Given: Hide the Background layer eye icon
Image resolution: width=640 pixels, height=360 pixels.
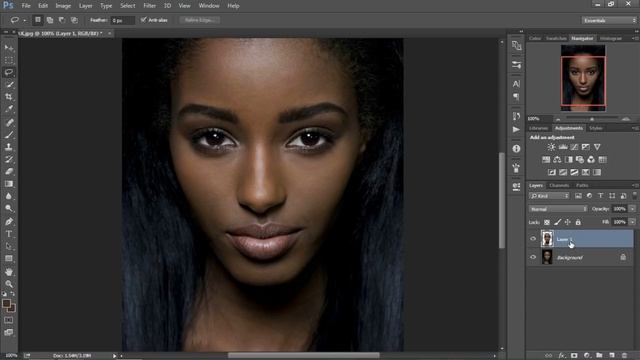Looking at the screenshot, I should click(533, 257).
